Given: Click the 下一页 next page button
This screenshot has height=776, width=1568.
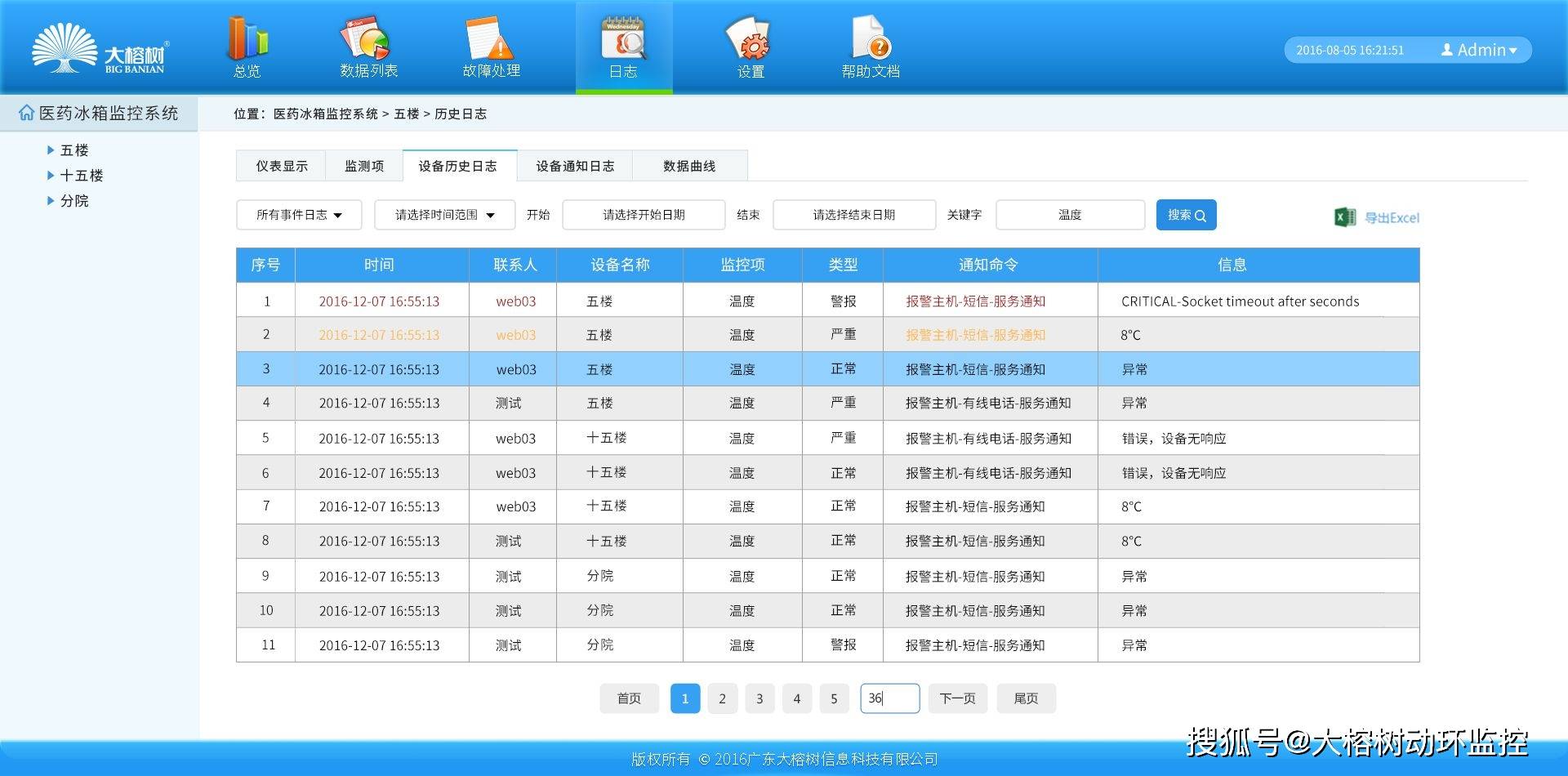Looking at the screenshot, I should (x=958, y=698).
